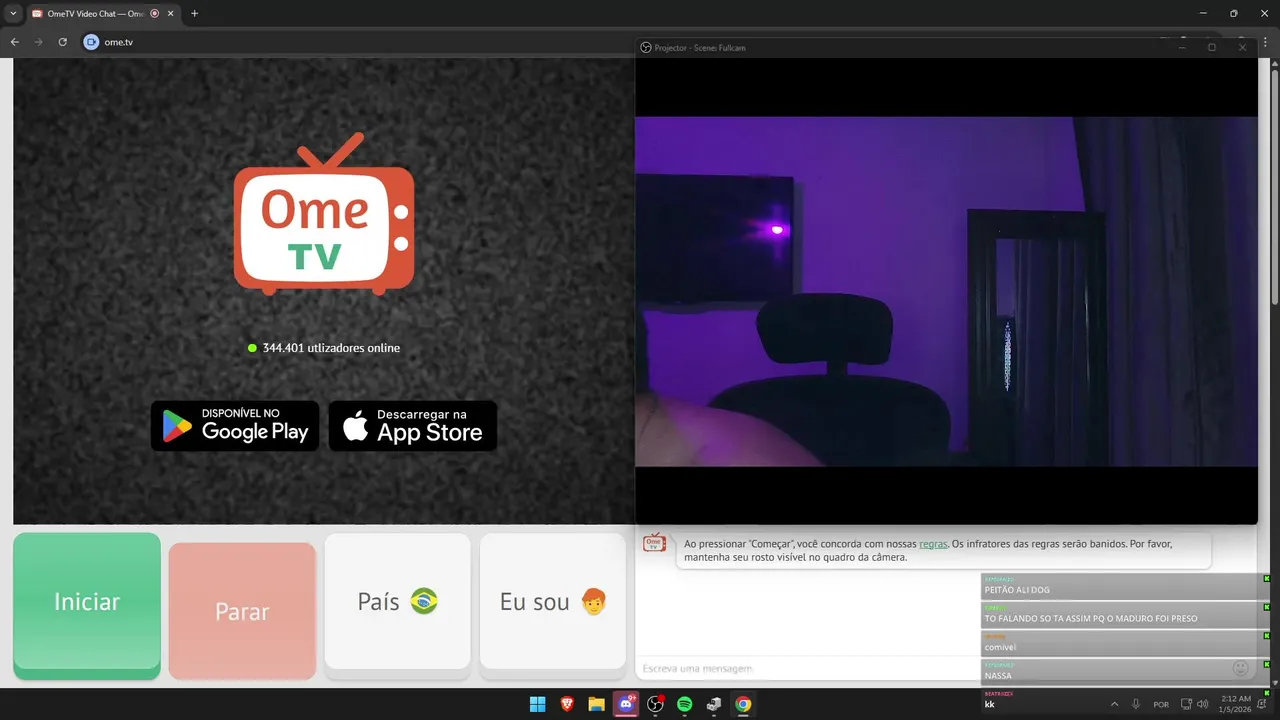
Task: Close the OmeTV Video Chat tab
Action: click(x=170, y=13)
